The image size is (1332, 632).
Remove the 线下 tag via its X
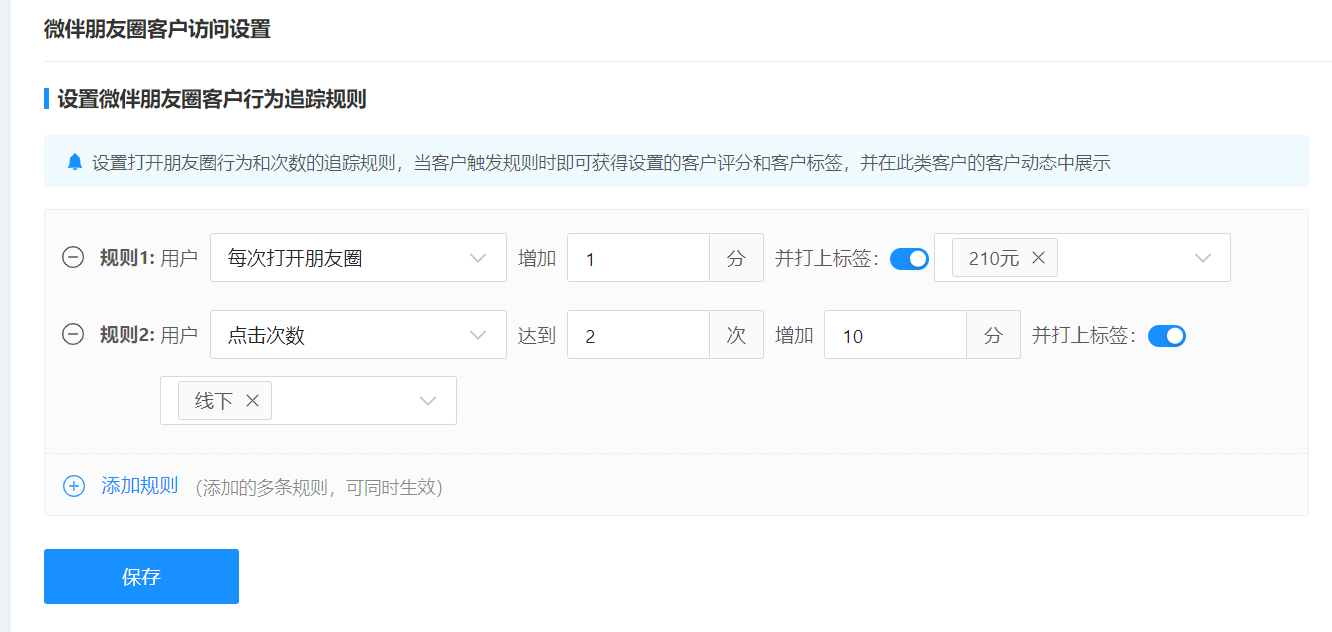coord(252,401)
